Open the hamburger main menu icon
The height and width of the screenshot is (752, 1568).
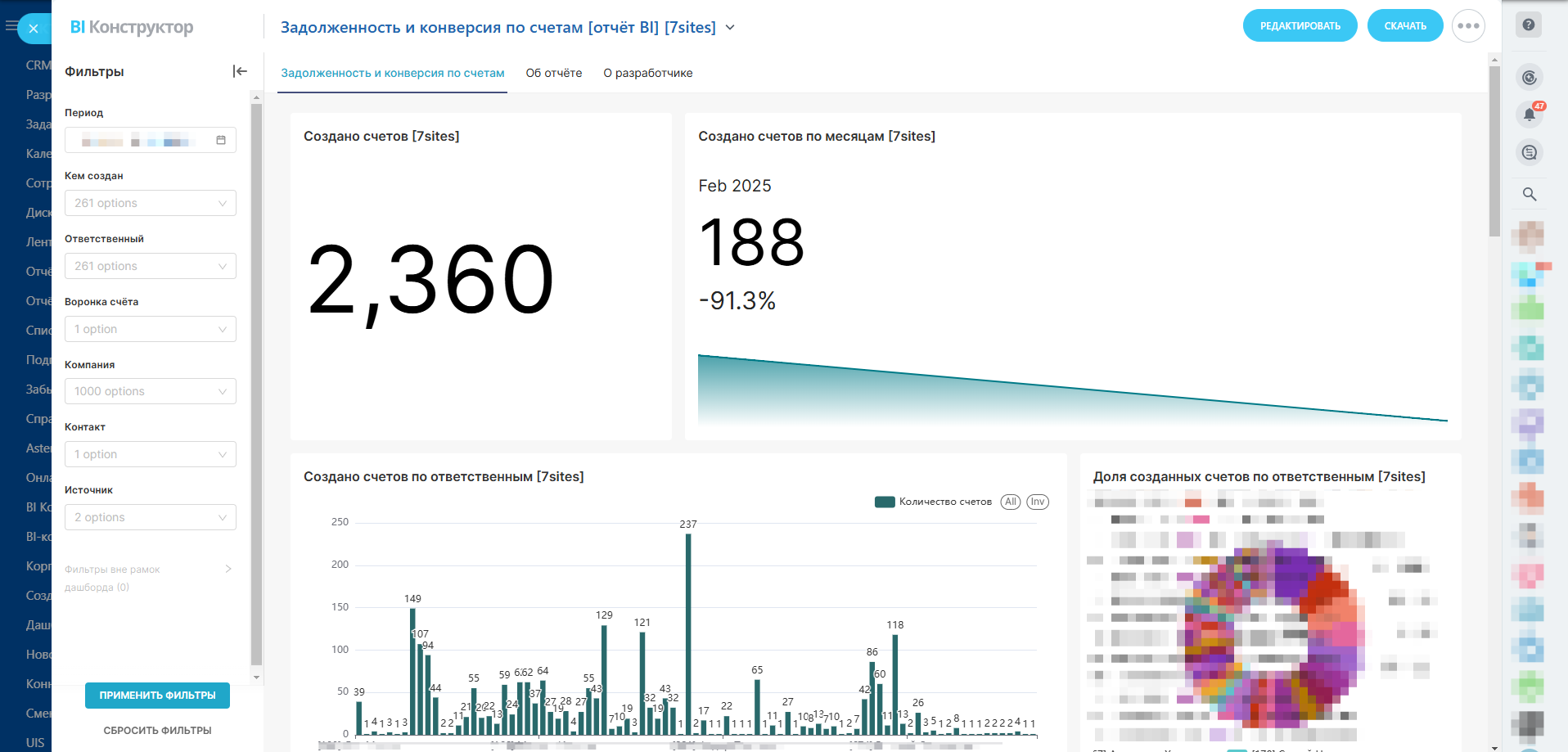click(10, 26)
